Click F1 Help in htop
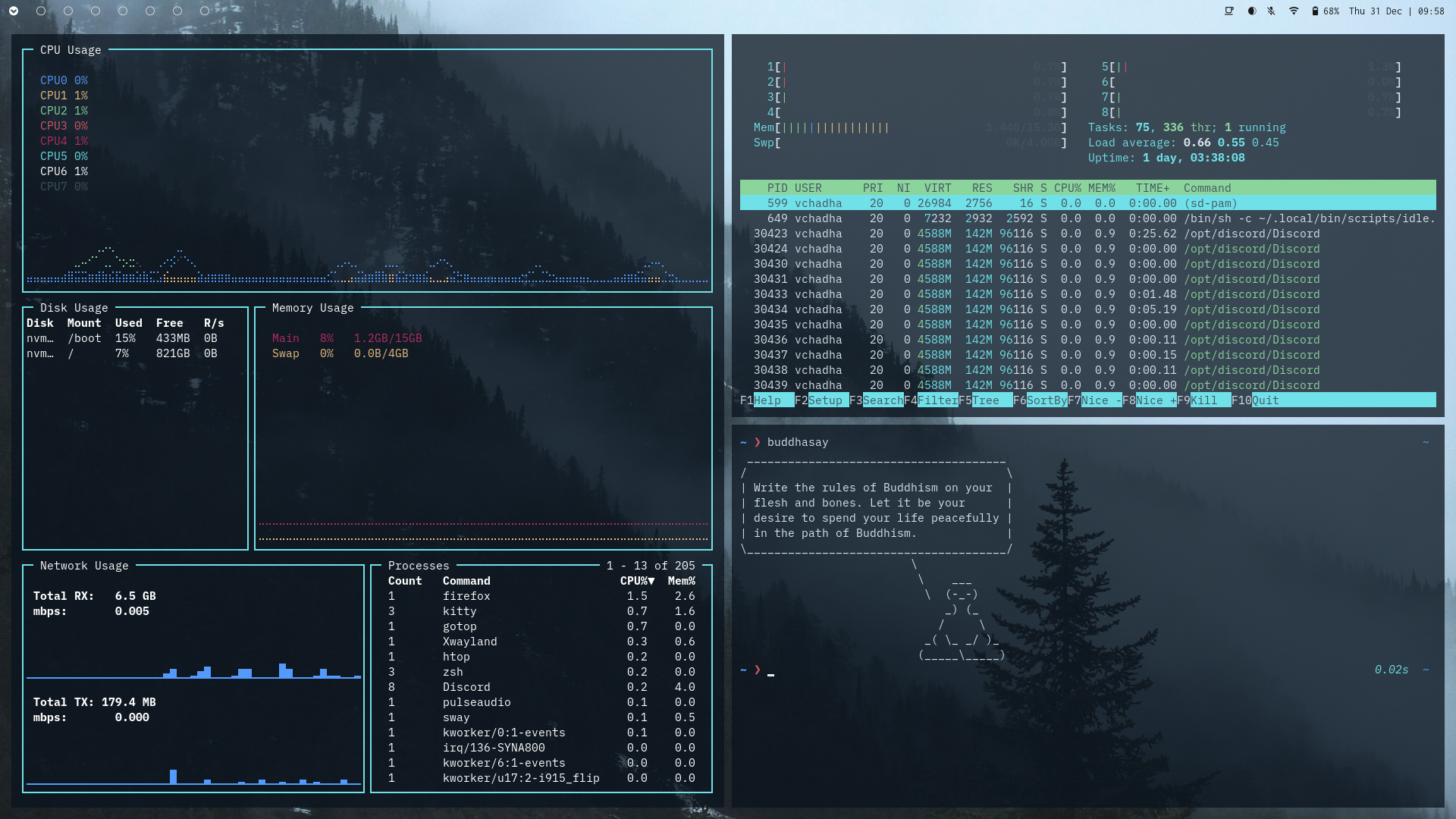The image size is (1456, 819). (767, 400)
